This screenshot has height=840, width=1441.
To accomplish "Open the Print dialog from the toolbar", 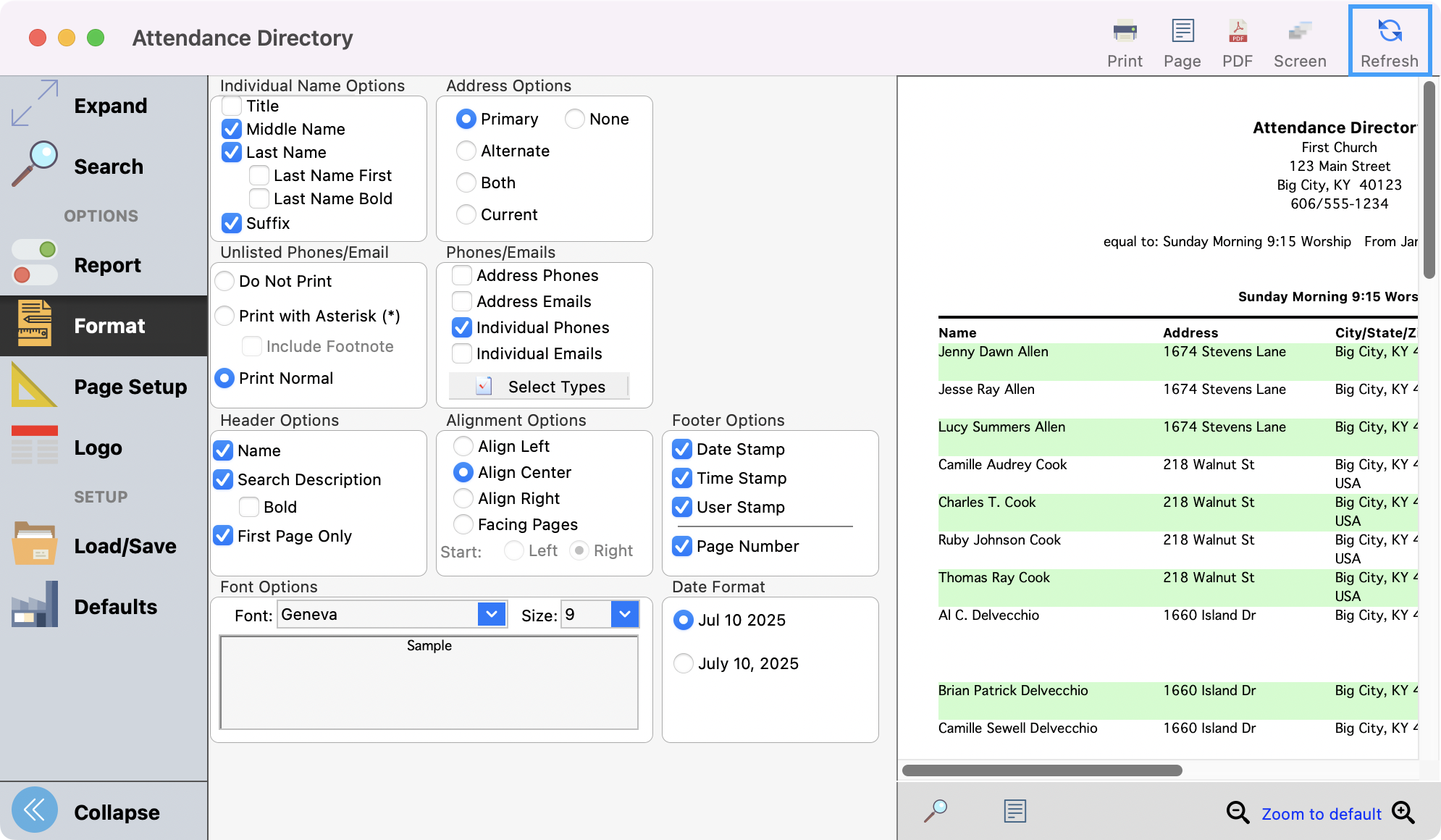I will 1124,33.
